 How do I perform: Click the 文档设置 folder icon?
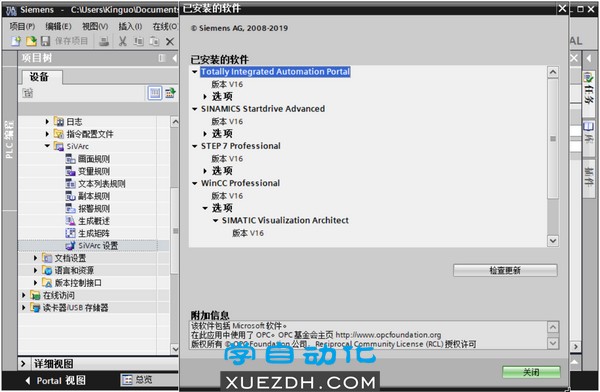47,258
